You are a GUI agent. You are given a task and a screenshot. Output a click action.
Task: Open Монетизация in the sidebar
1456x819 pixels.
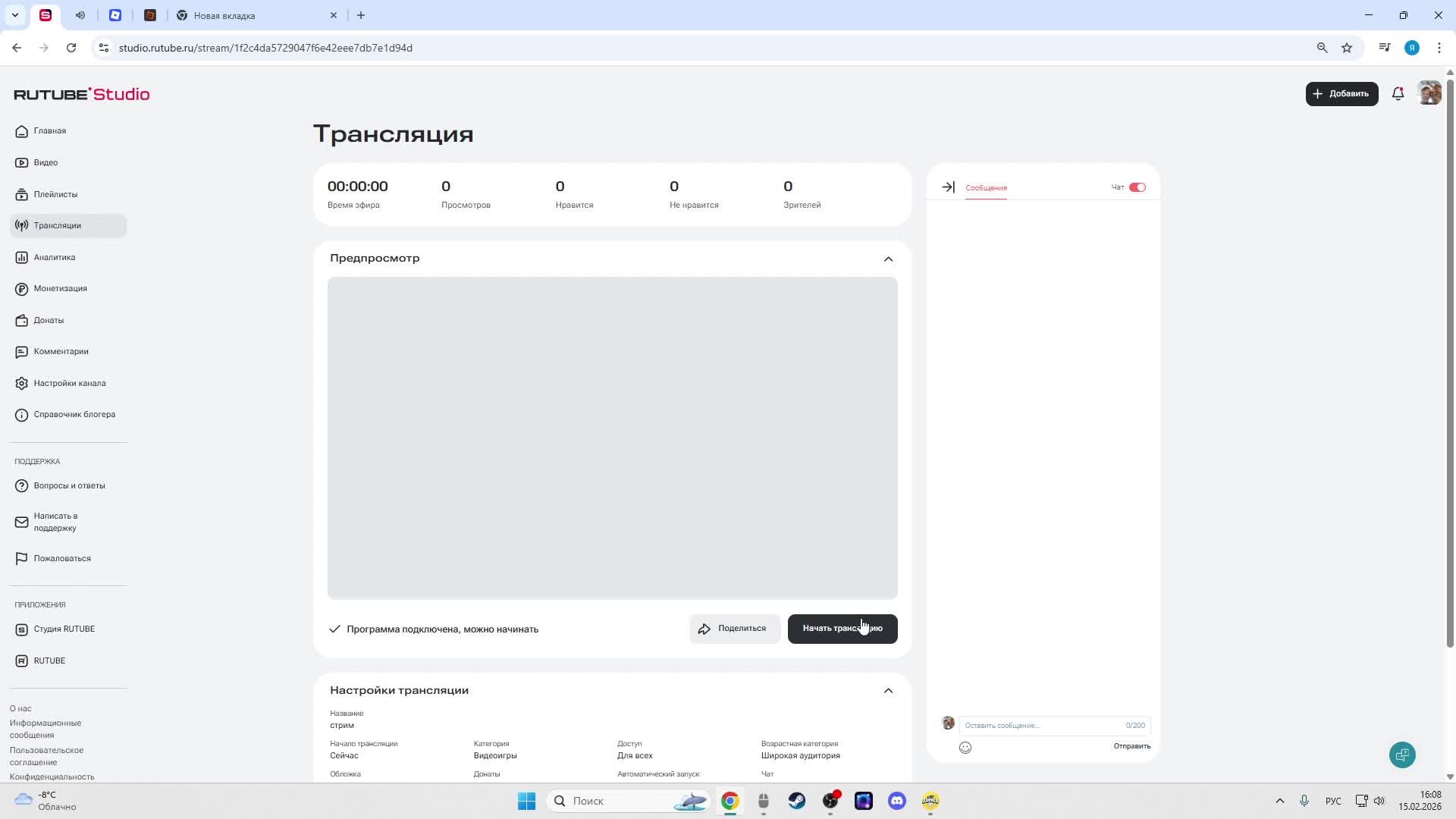coord(60,288)
